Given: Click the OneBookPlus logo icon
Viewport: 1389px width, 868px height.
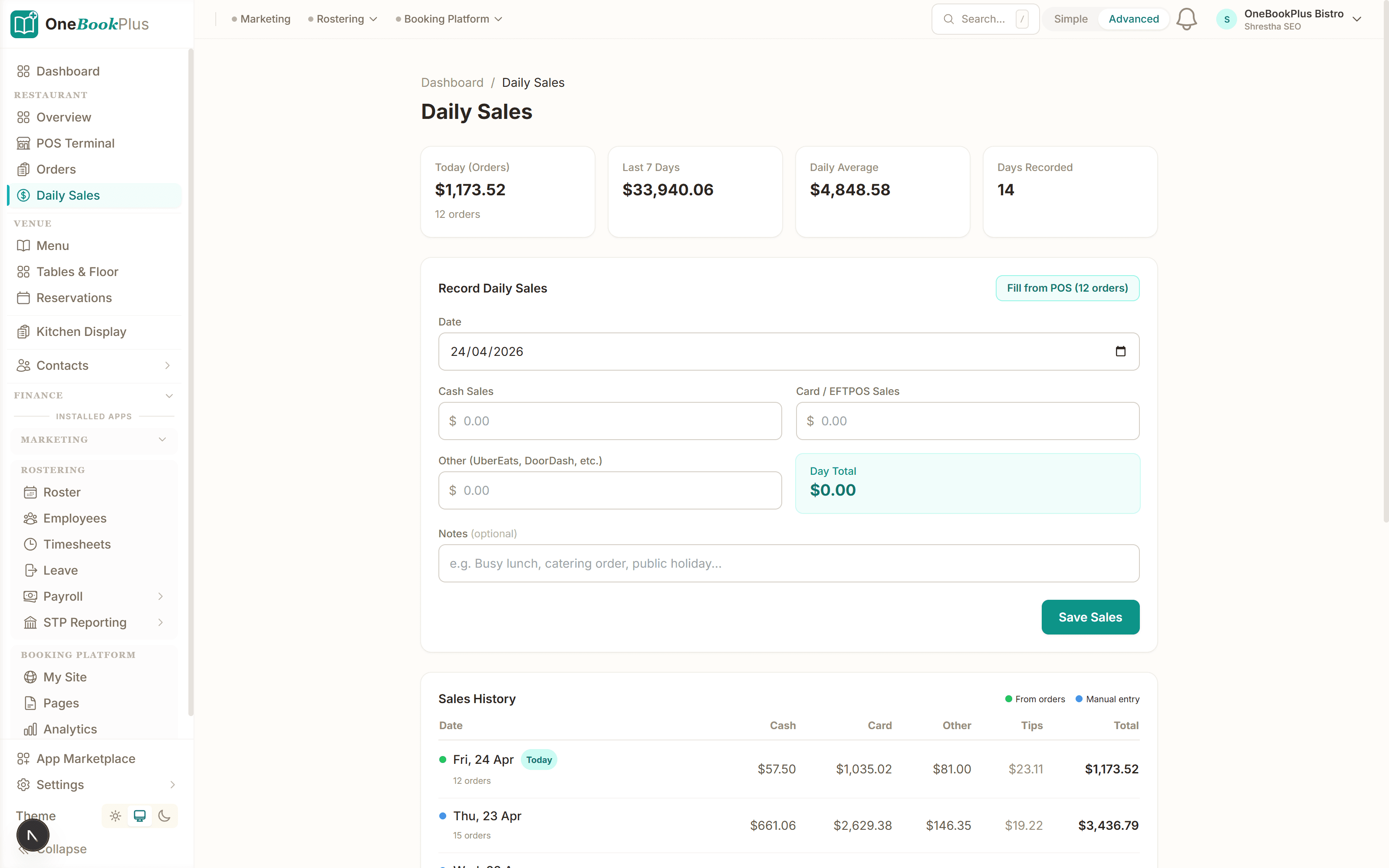Looking at the screenshot, I should [24, 23].
